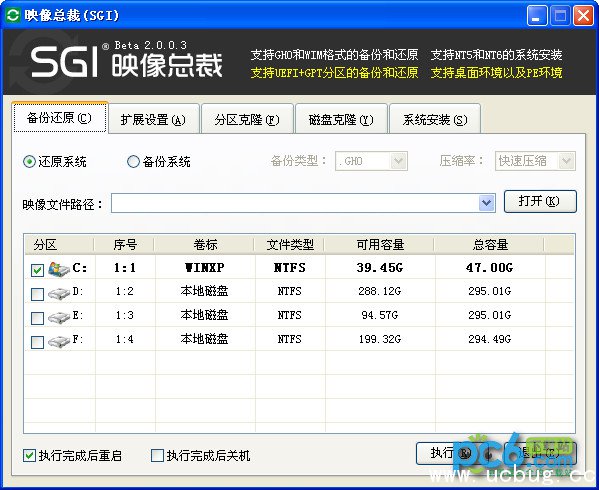Click inside the 映像文件路径 input field
This screenshot has height=490, width=599.
tap(295, 203)
